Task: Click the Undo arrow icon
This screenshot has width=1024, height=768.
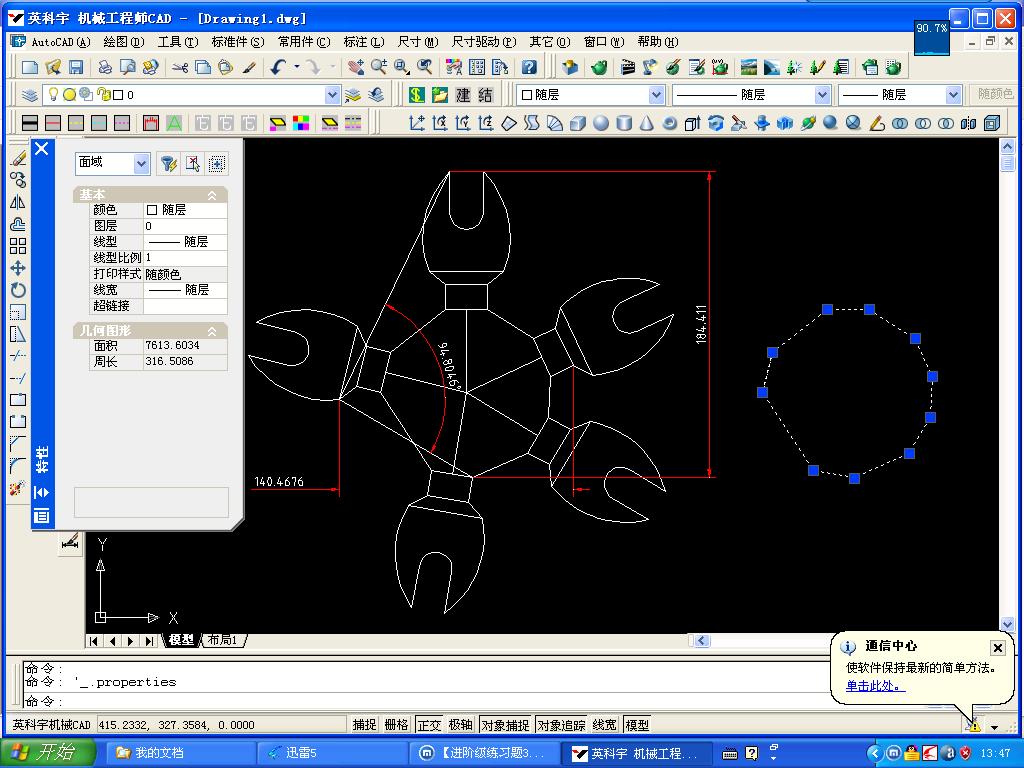Action: (x=279, y=67)
